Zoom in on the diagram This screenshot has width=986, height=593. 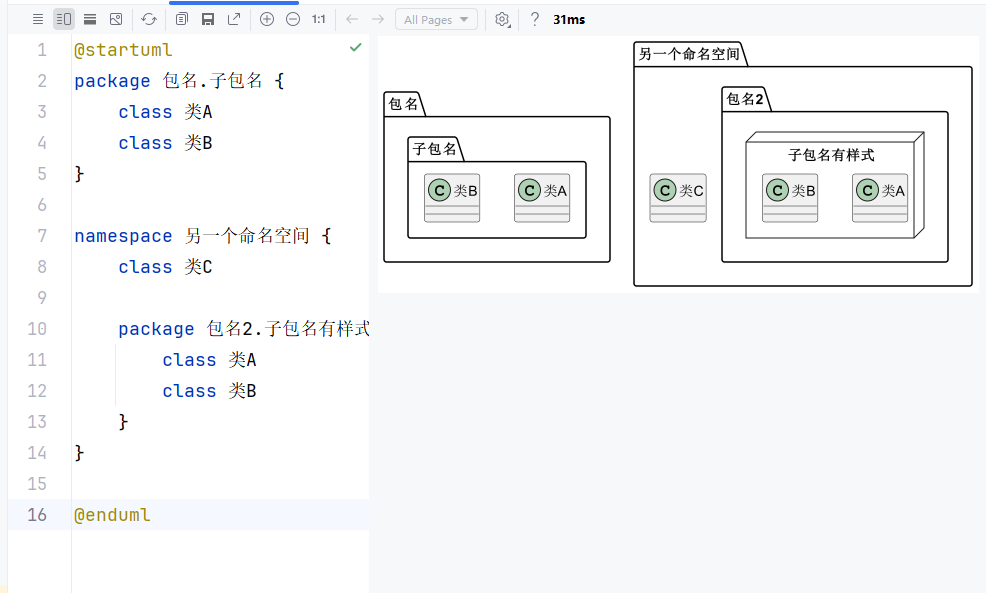click(x=267, y=19)
